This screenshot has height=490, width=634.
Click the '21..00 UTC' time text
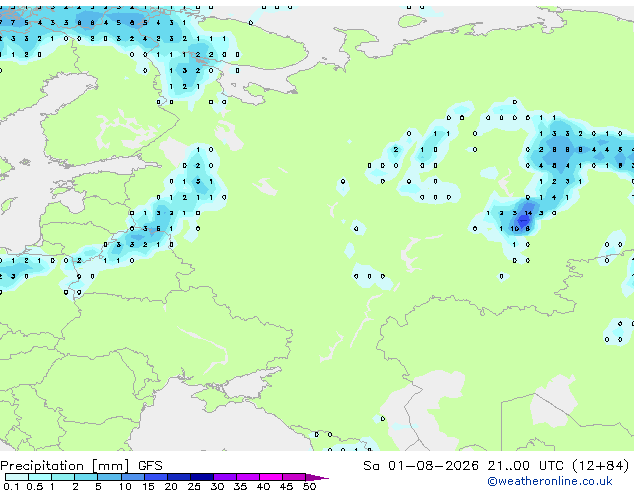(x=525, y=466)
